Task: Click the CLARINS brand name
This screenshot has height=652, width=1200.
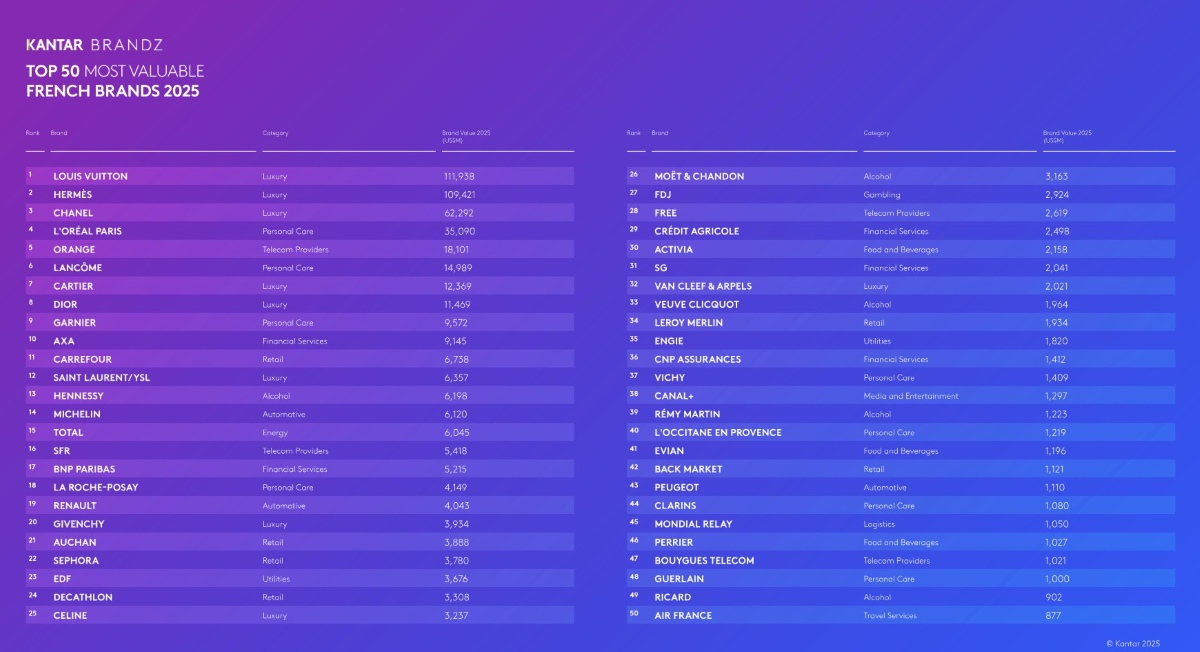Action: click(675, 505)
